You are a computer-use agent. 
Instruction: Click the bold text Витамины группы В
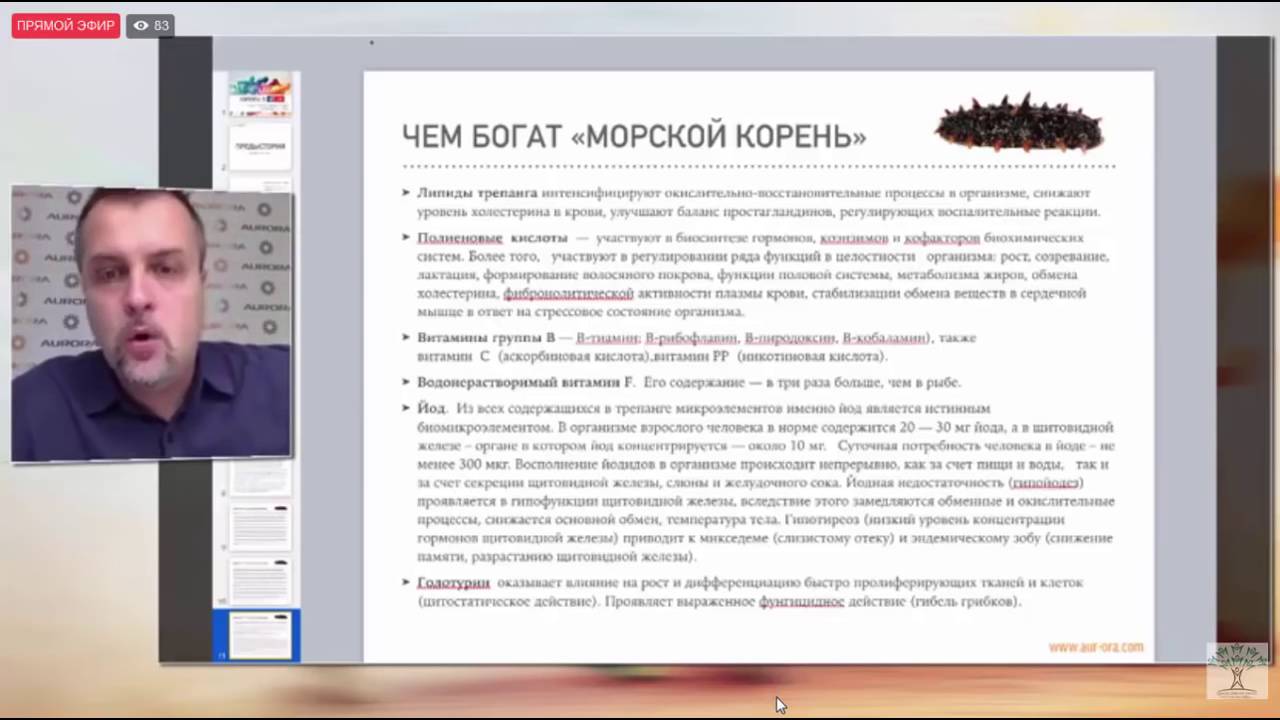pyautogui.click(x=486, y=338)
